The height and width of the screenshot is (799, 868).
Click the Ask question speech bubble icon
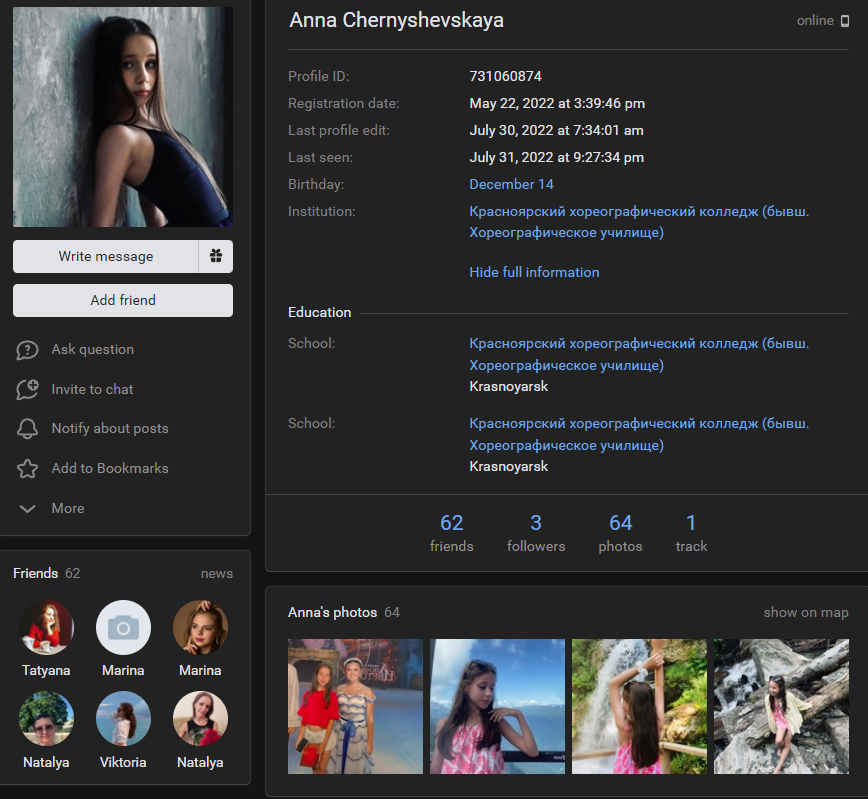[x=28, y=350]
